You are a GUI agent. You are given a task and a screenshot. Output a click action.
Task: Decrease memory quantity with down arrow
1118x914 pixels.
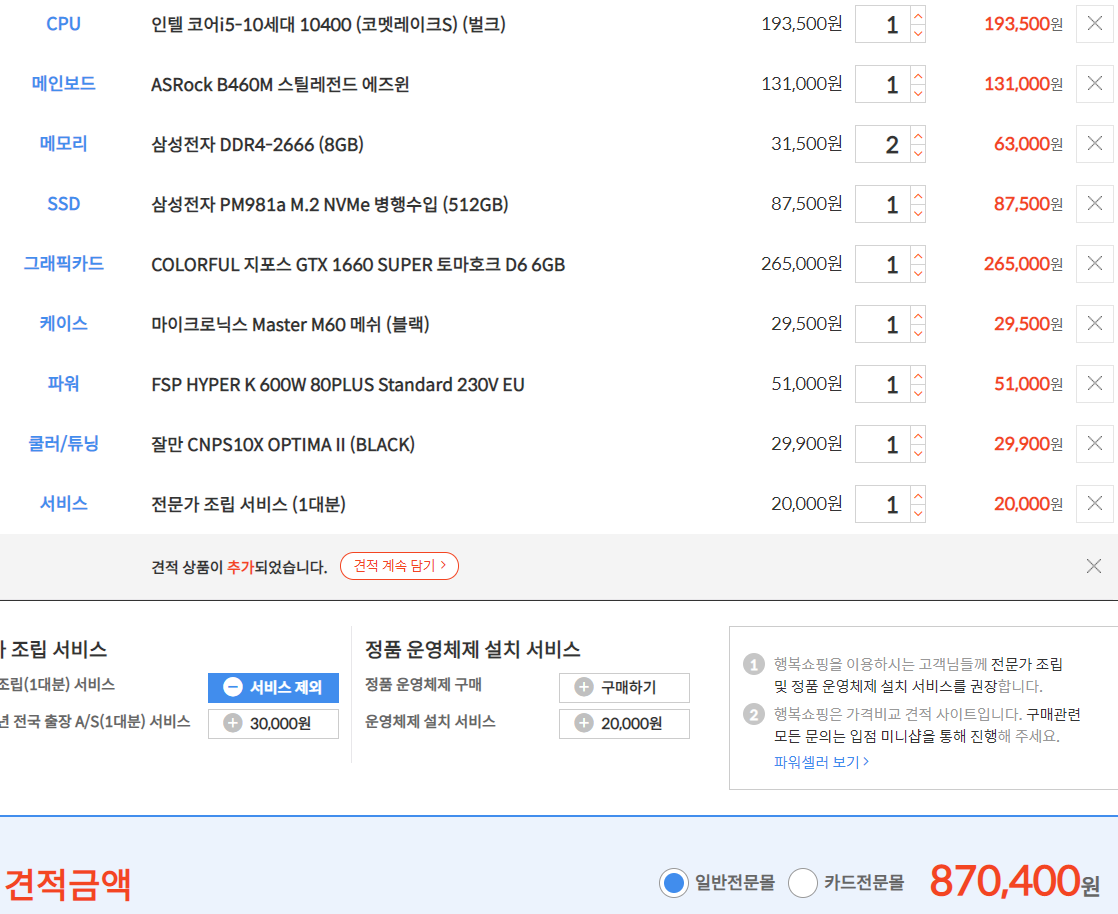918,153
